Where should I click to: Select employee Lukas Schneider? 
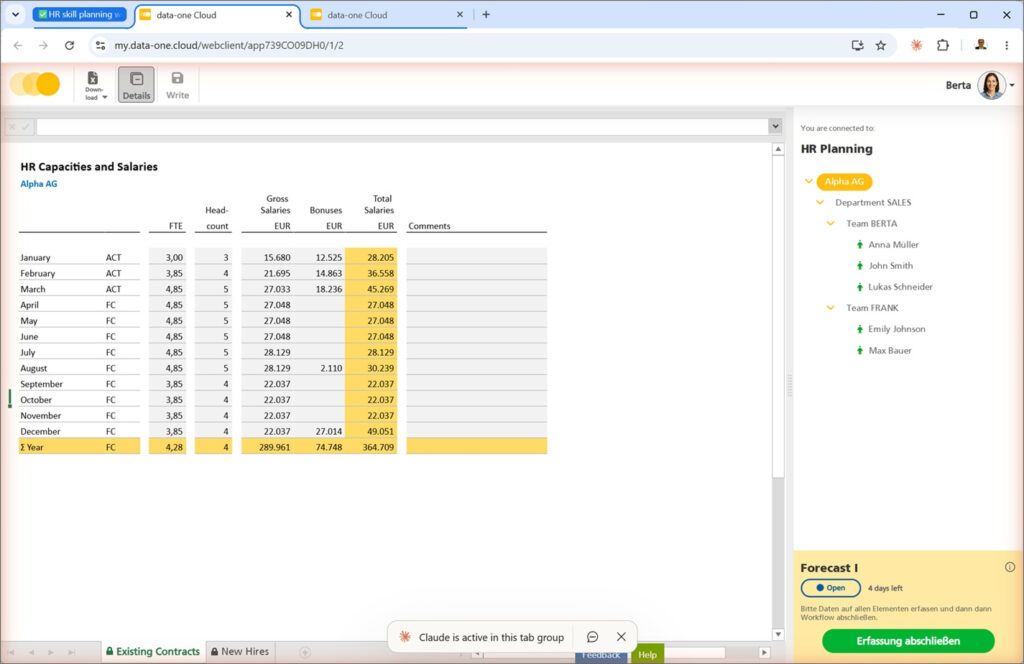coord(900,287)
